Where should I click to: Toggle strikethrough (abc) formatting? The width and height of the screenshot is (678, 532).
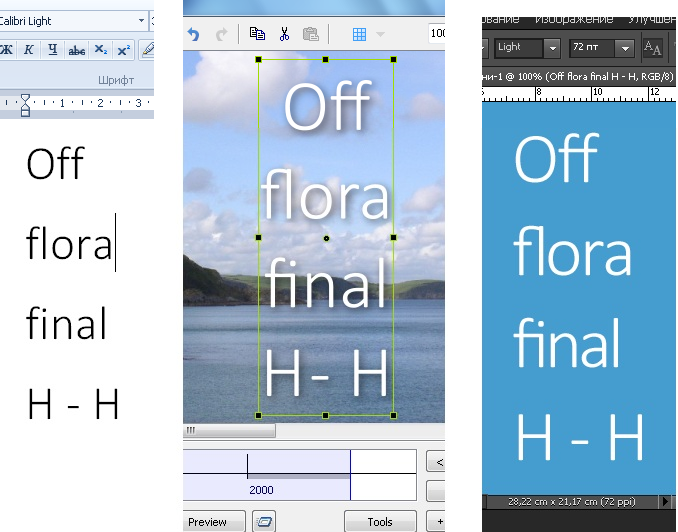[76, 49]
